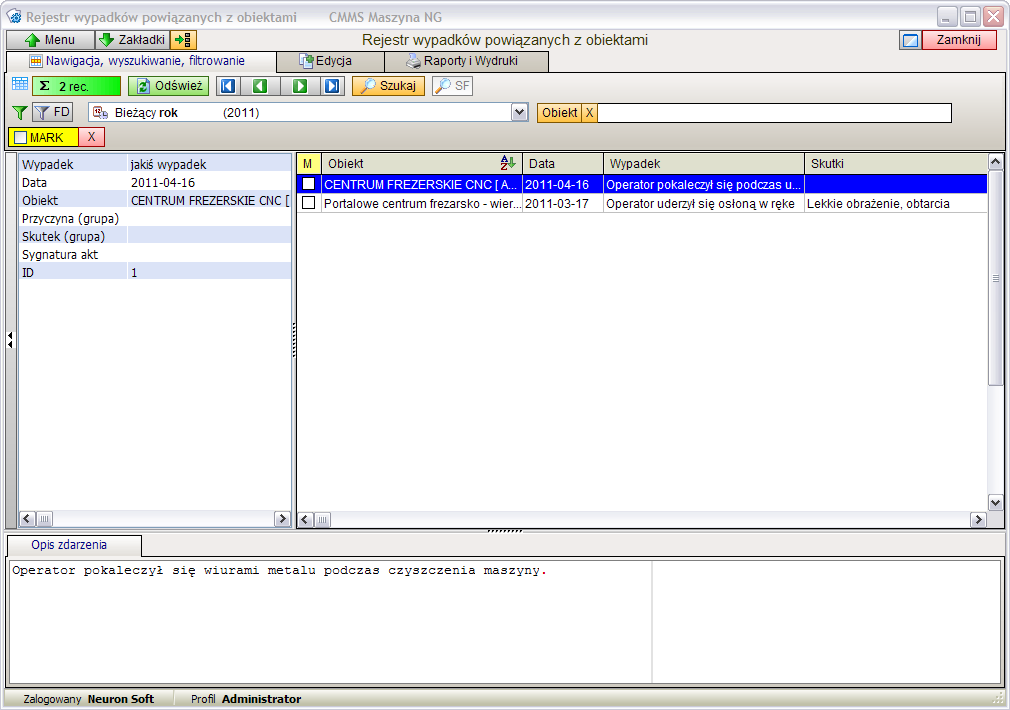Image resolution: width=1010 pixels, height=710 pixels.
Task: Jump to last record icon
Action: click(x=332, y=86)
